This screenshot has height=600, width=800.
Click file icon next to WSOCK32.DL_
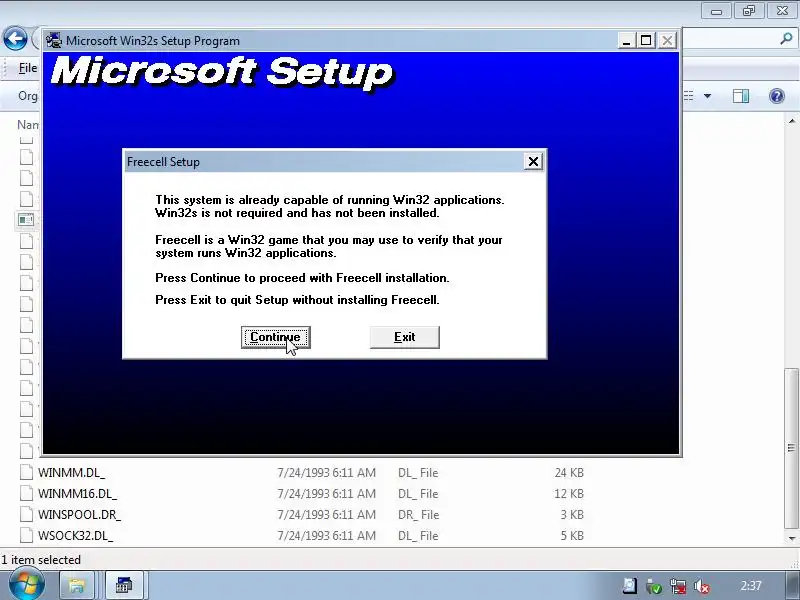coord(26,535)
